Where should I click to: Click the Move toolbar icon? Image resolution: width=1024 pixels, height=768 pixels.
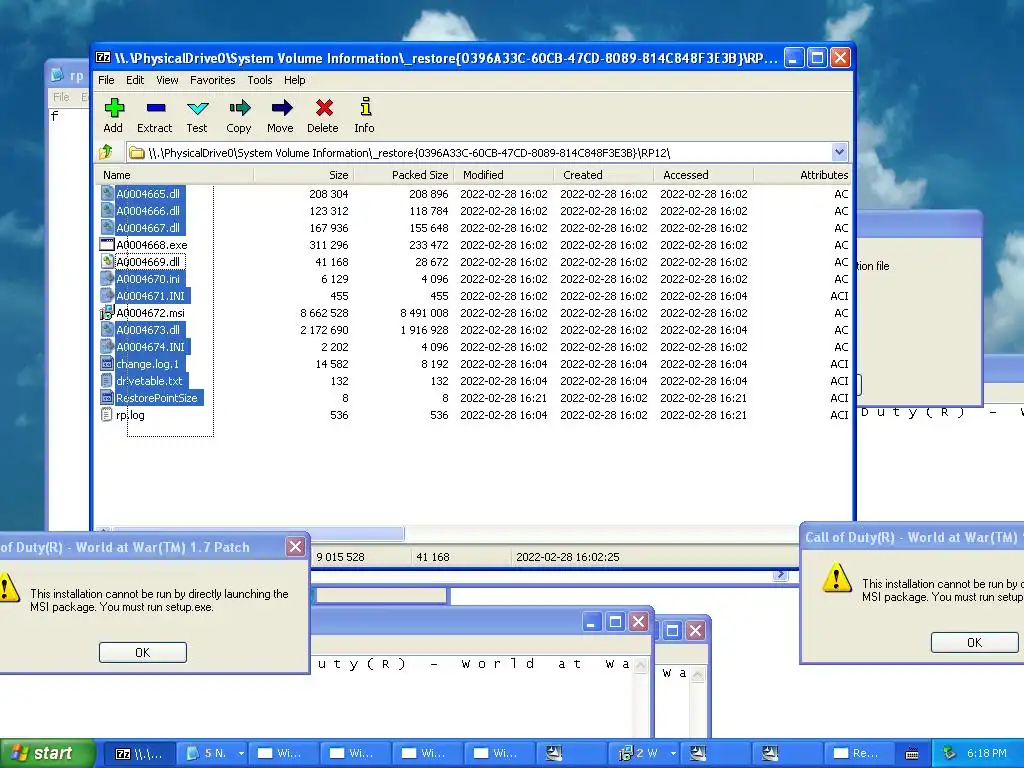click(281, 108)
